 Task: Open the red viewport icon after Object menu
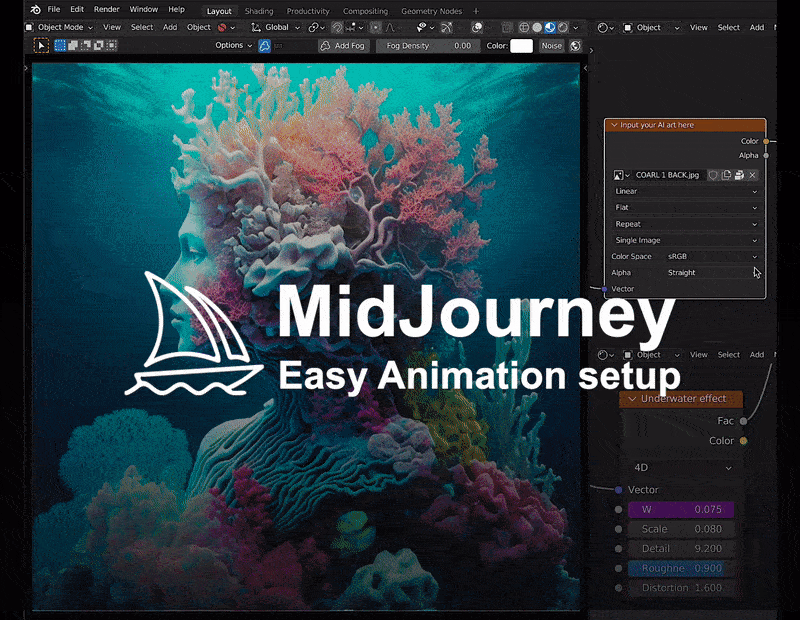point(226,28)
